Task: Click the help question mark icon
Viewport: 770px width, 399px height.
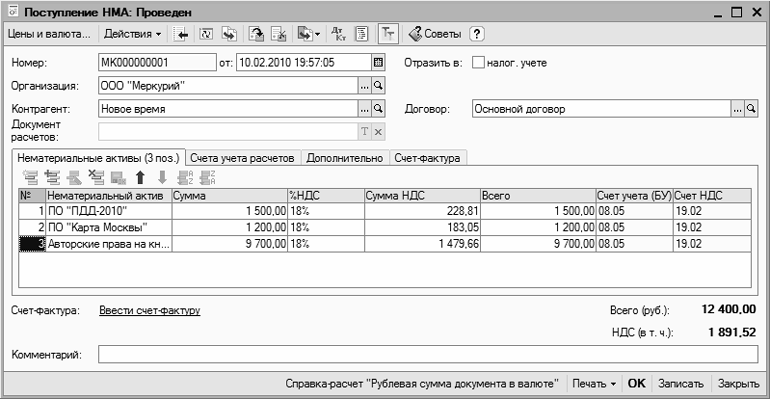Action: point(477,34)
